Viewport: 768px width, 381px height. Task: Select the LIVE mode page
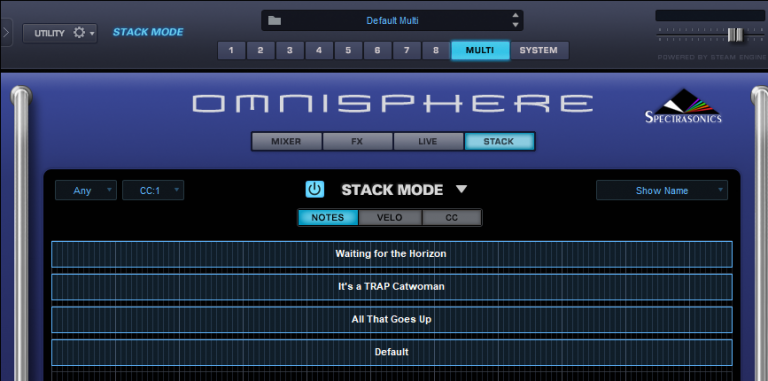[x=428, y=141]
